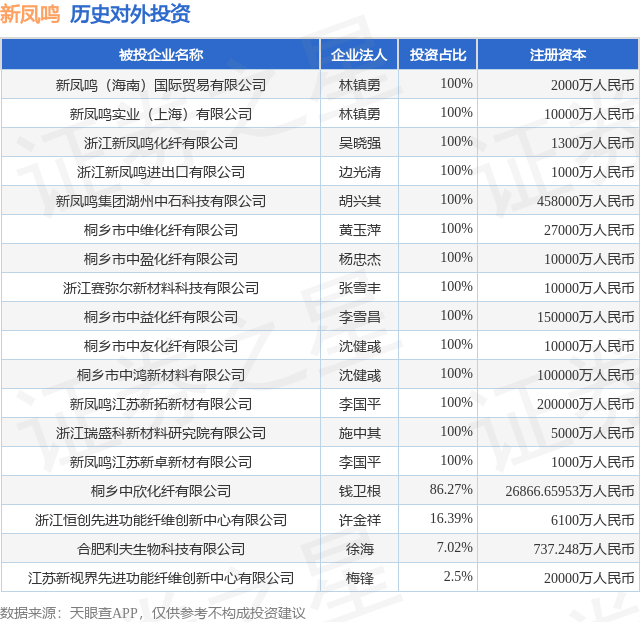Select 江苏新视界先进功能纤维创新中心有限公司 cell
Image resolution: width=640 pixels, height=622 pixels.
pos(161,578)
